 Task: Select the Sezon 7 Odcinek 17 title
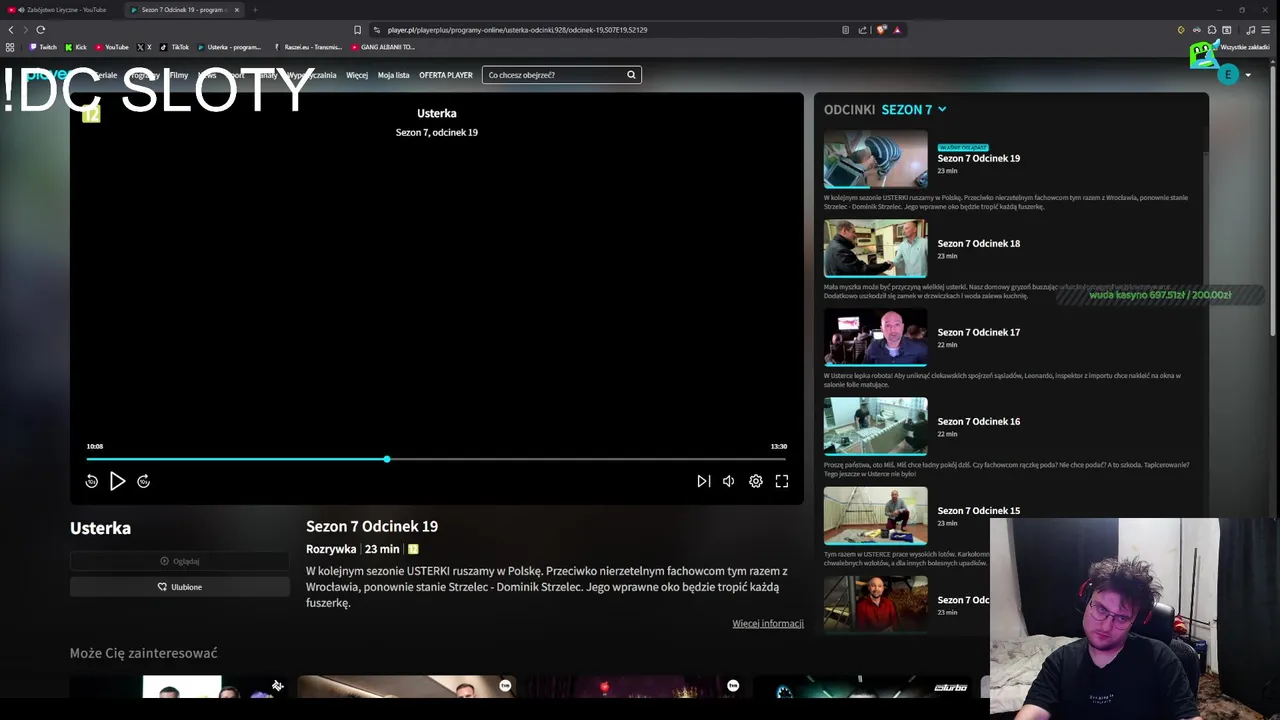click(978, 332)
